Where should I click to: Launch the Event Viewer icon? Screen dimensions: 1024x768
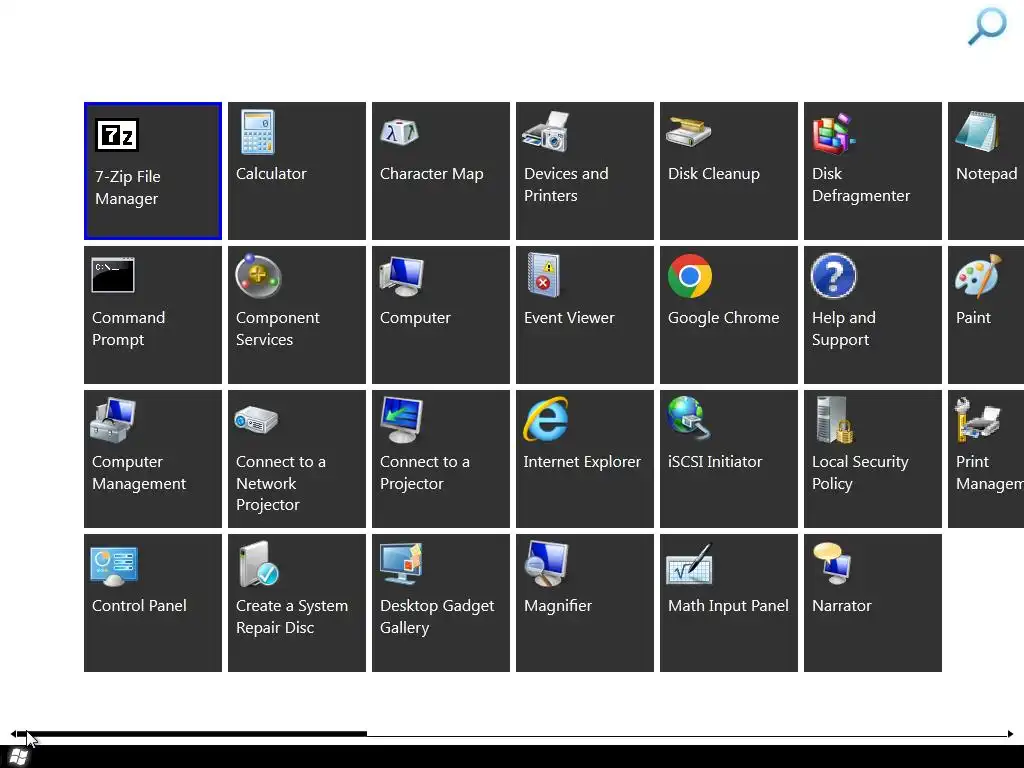(544, 275)
